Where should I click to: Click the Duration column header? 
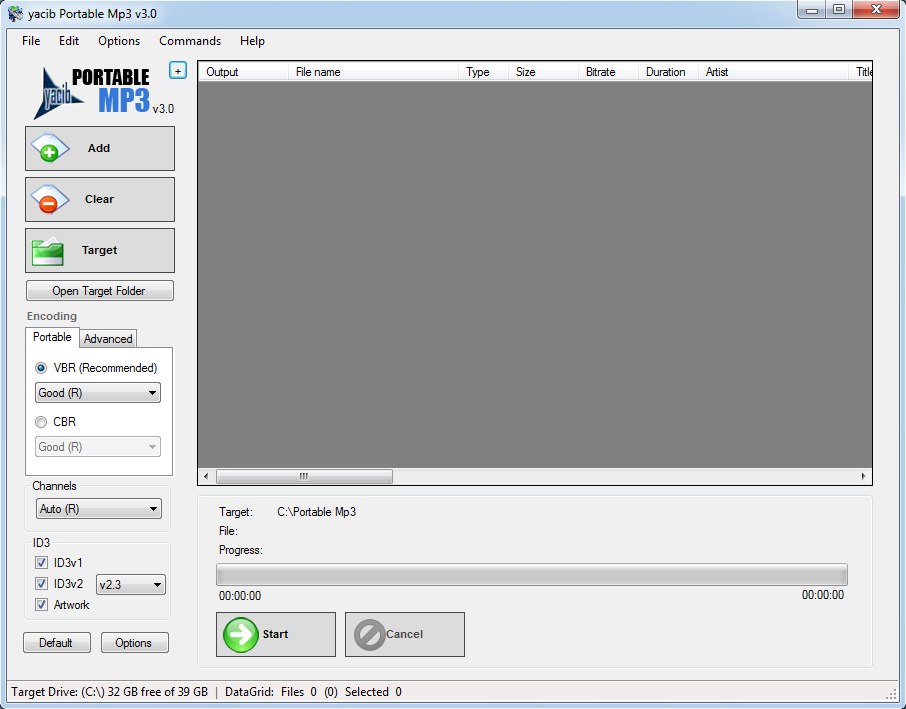[668, 72]
